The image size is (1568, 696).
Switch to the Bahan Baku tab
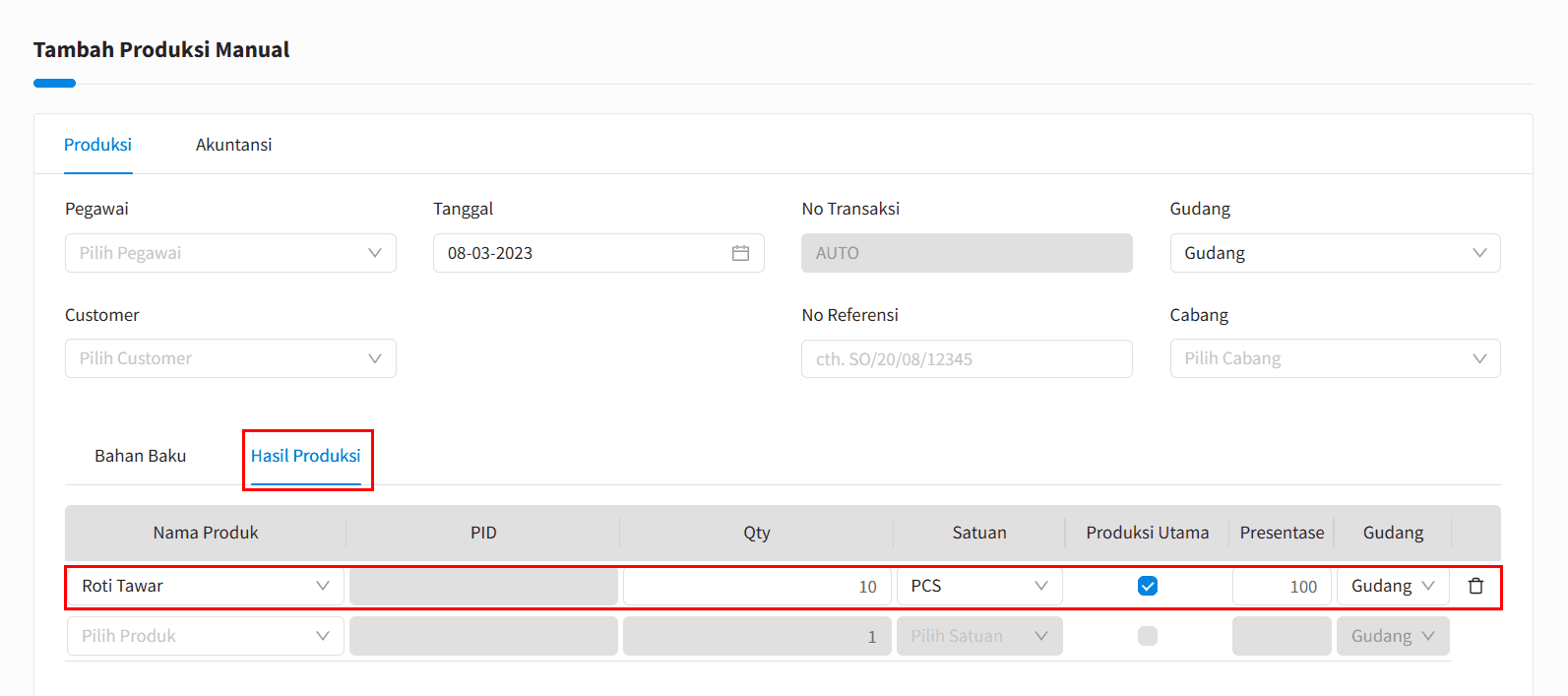coord(140,456)
